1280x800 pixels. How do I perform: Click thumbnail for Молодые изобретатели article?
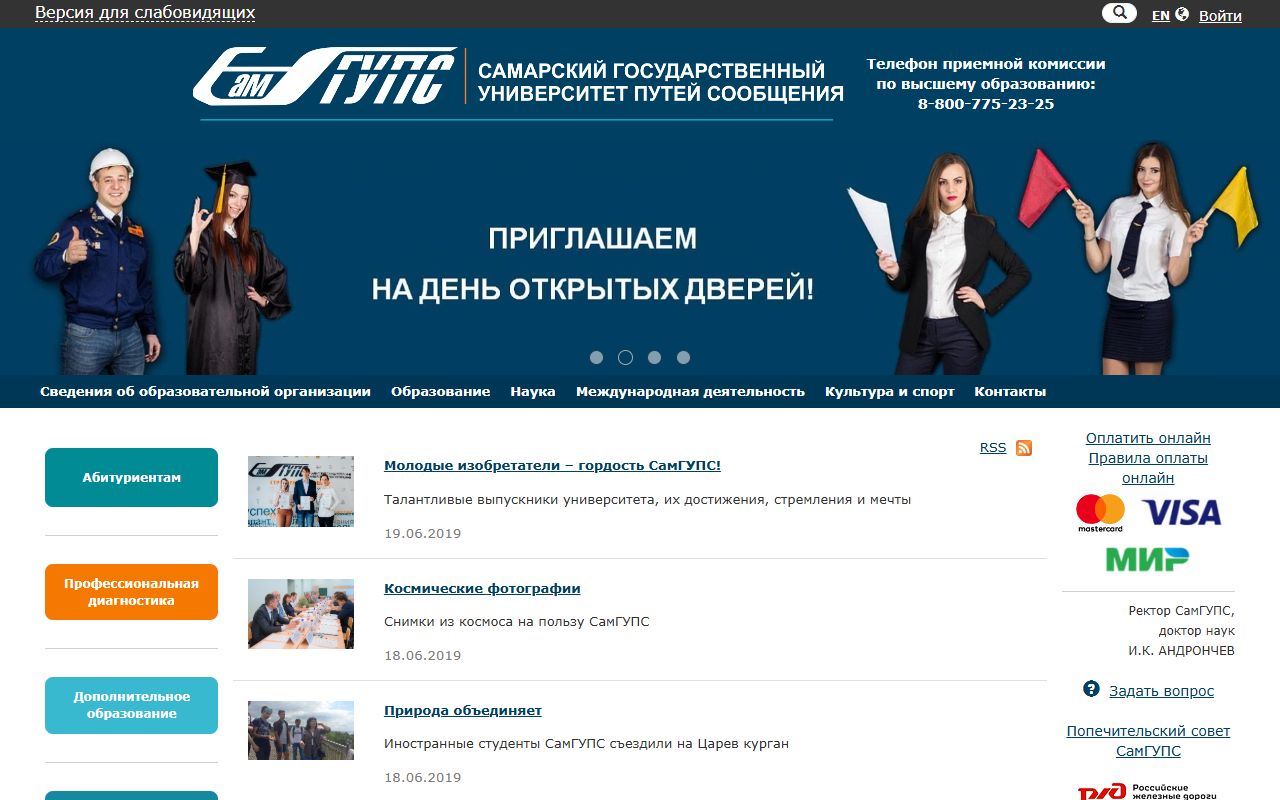click(301, 491)
